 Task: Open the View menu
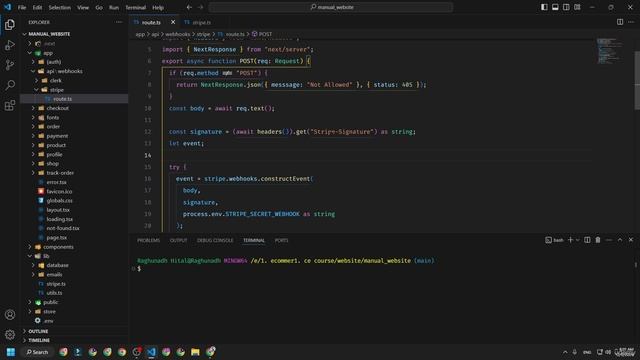pyautogui.click(x=83, y=7)
